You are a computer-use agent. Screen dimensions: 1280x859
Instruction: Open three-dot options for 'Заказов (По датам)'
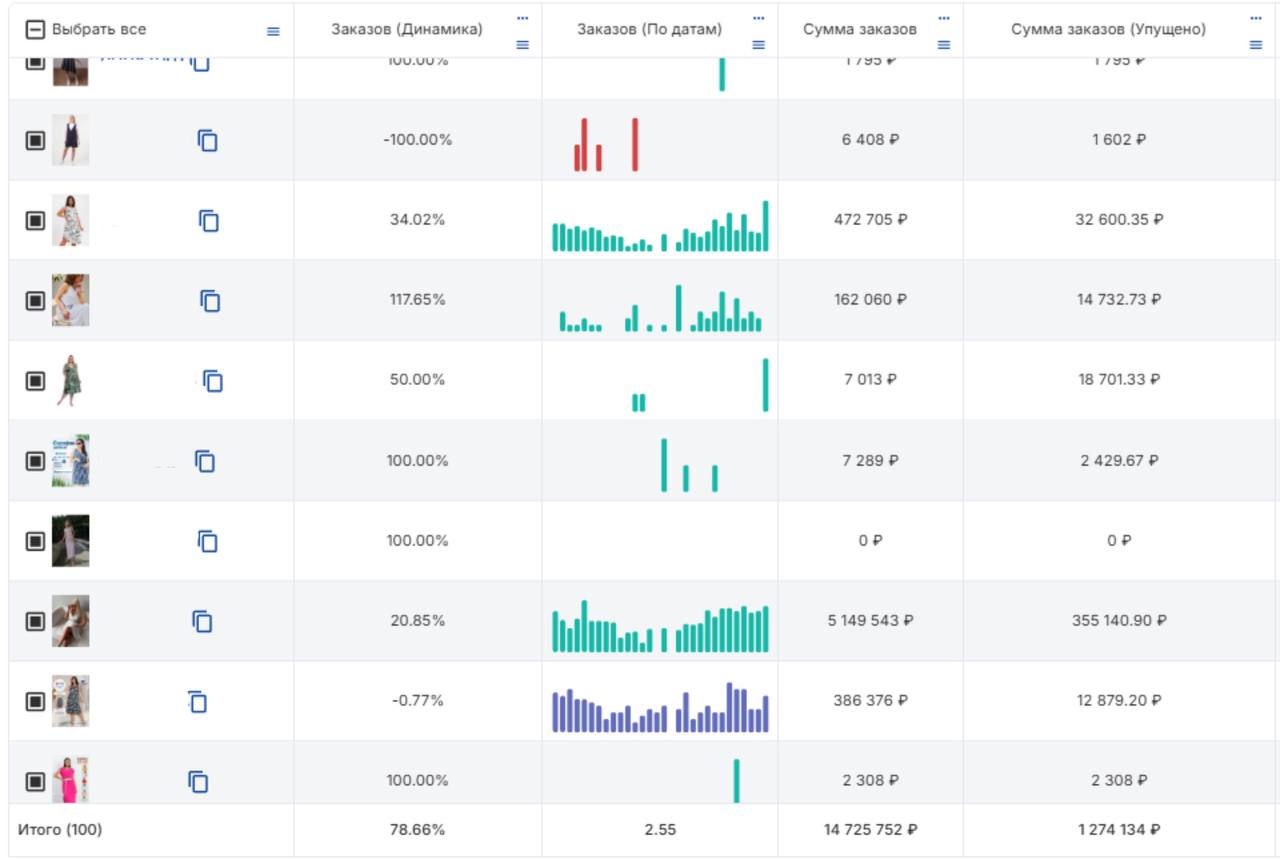point(758,17)
